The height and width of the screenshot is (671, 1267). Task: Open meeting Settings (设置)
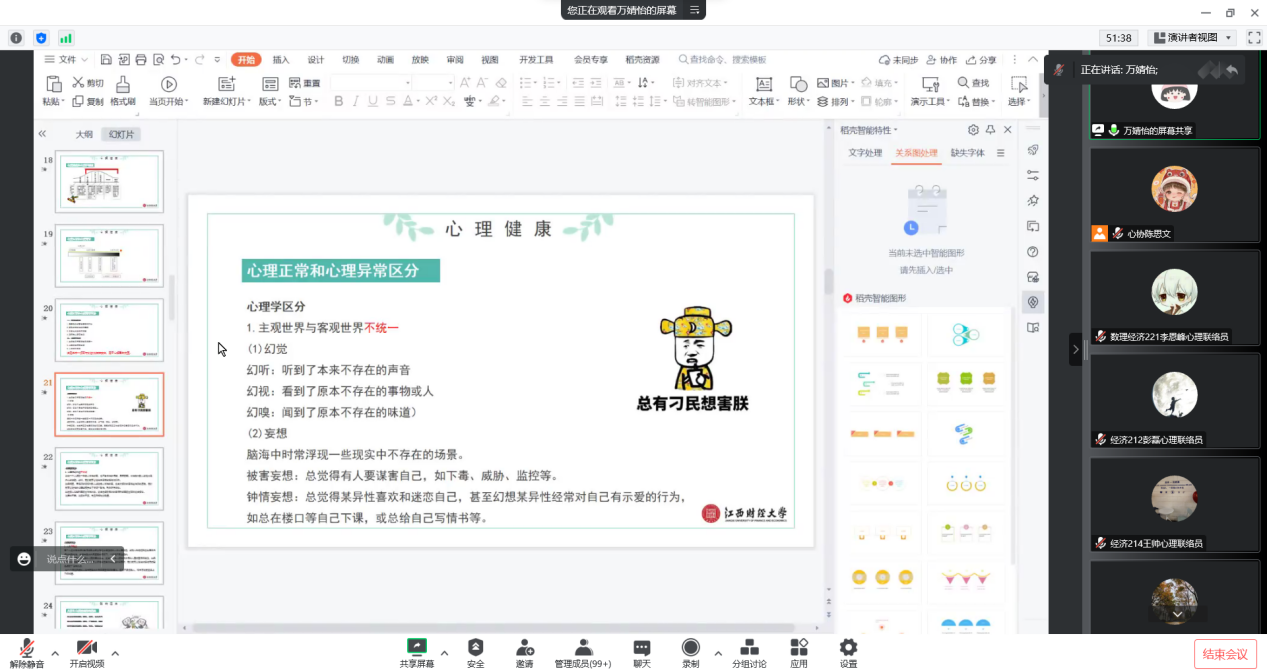pyautogui.click(x=848, y=648)
